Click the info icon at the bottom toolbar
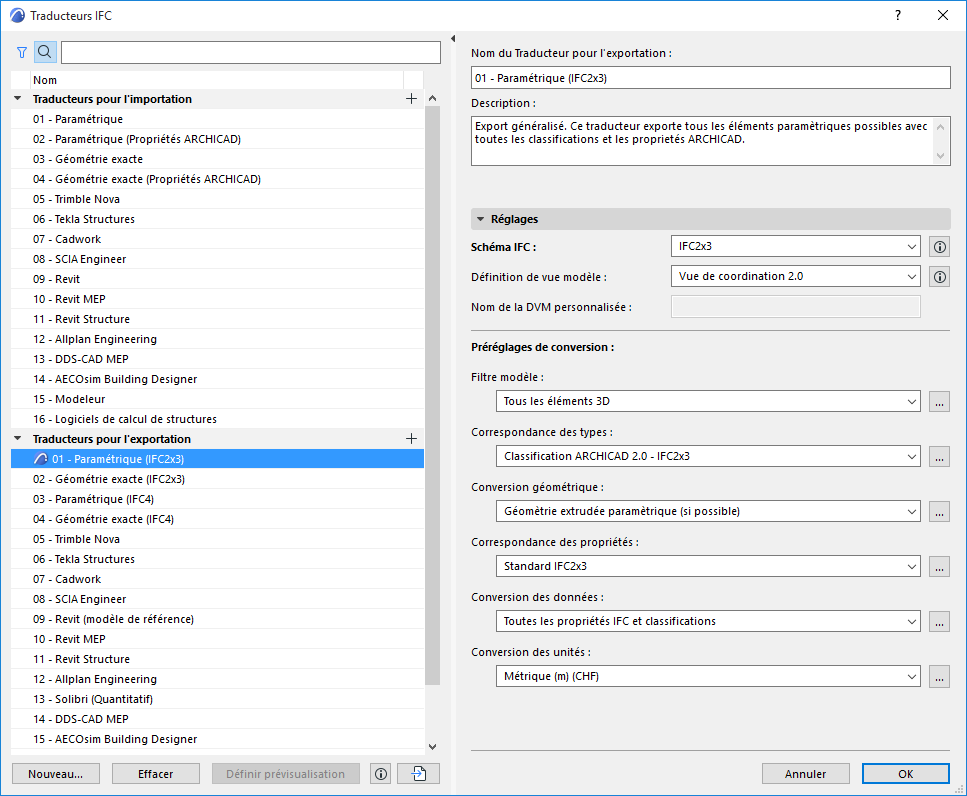Viewport: 967px width, 796px height. point(380,773)
